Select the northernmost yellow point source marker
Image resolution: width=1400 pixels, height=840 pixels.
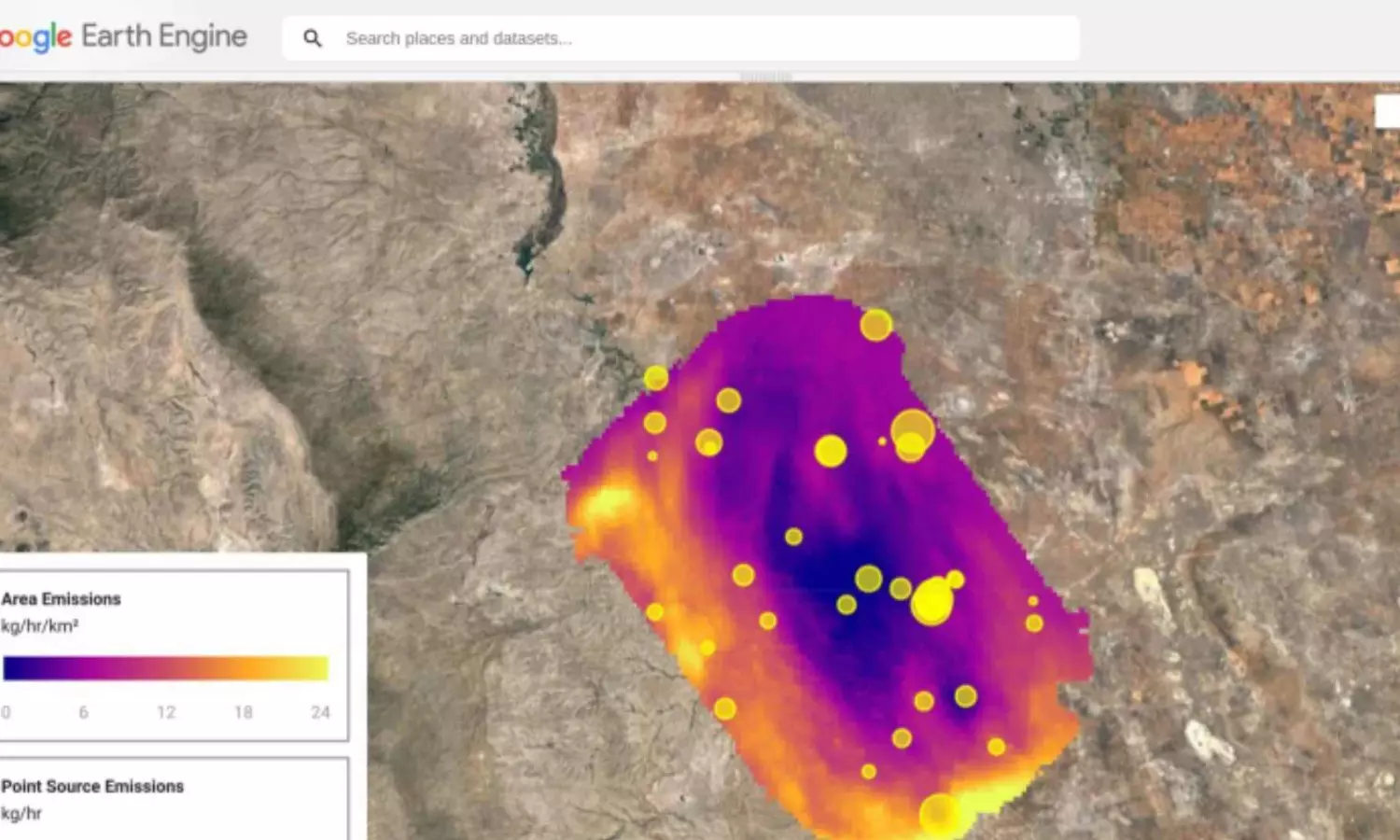[x=875, y=325]
